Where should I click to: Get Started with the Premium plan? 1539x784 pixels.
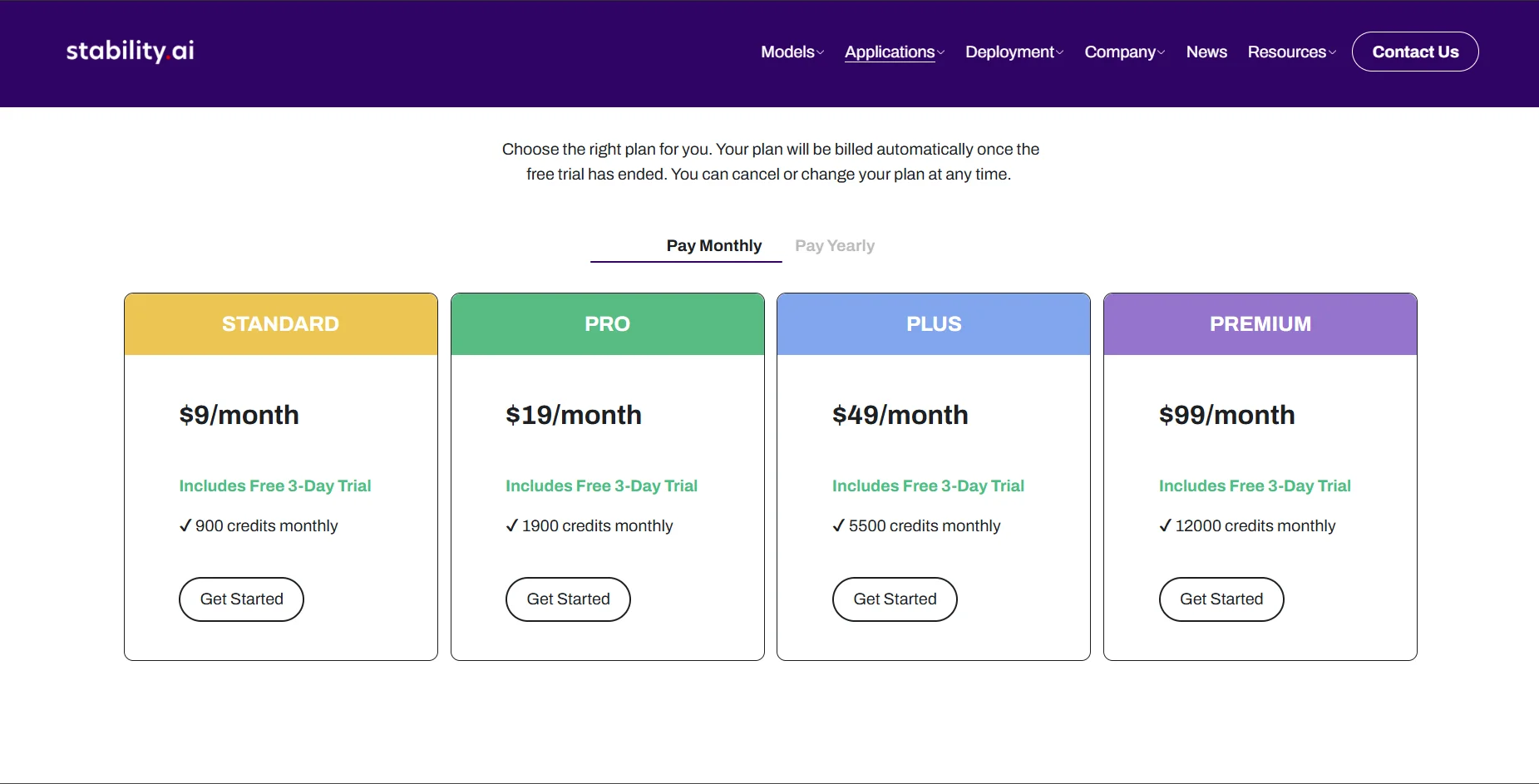(1221, 599)
